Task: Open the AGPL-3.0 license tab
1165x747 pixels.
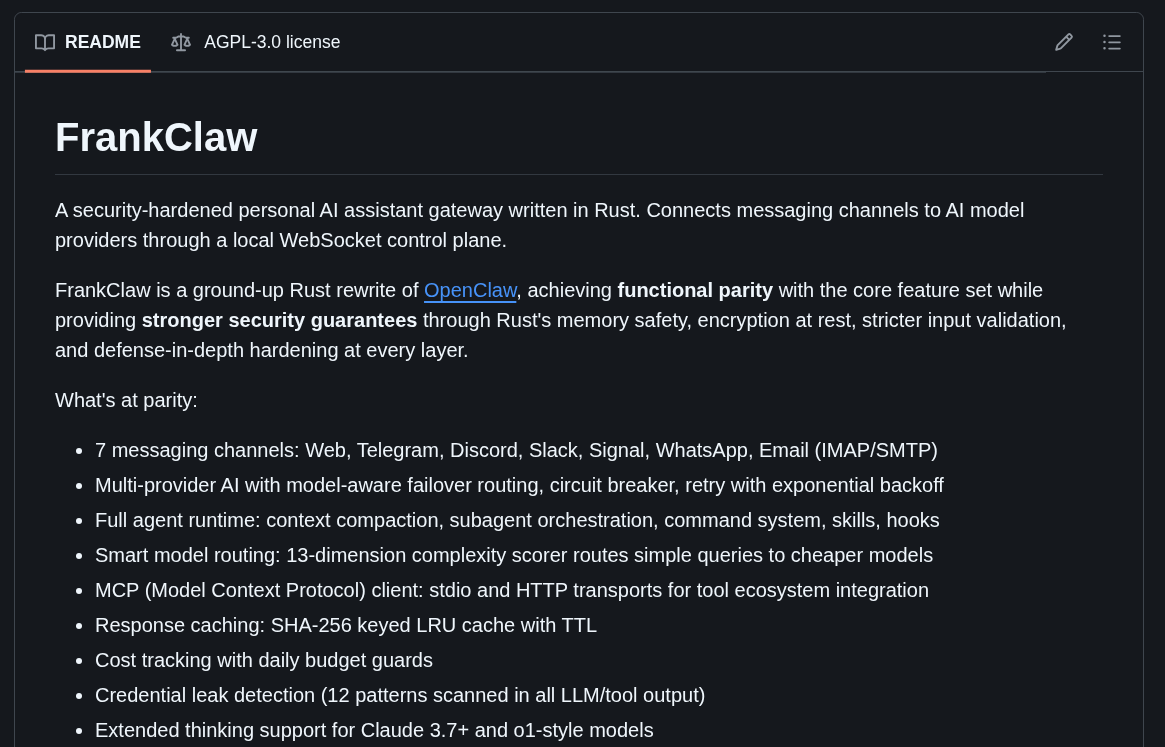Action: click(271, 42)
